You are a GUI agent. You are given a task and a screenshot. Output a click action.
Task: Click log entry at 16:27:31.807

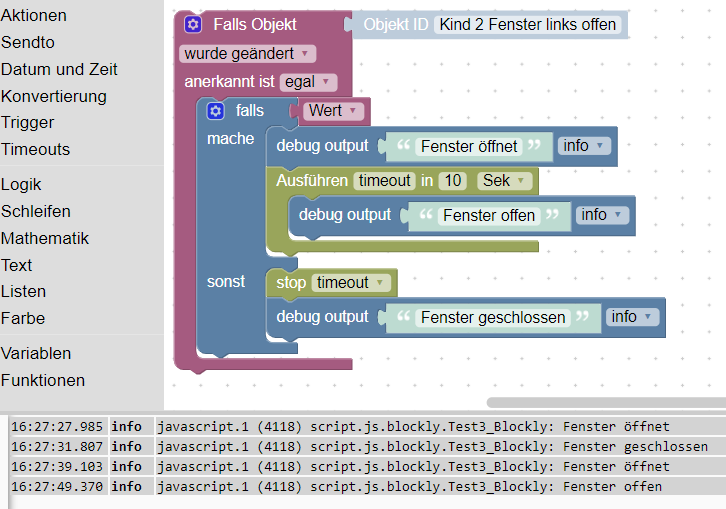click(363, 446)
